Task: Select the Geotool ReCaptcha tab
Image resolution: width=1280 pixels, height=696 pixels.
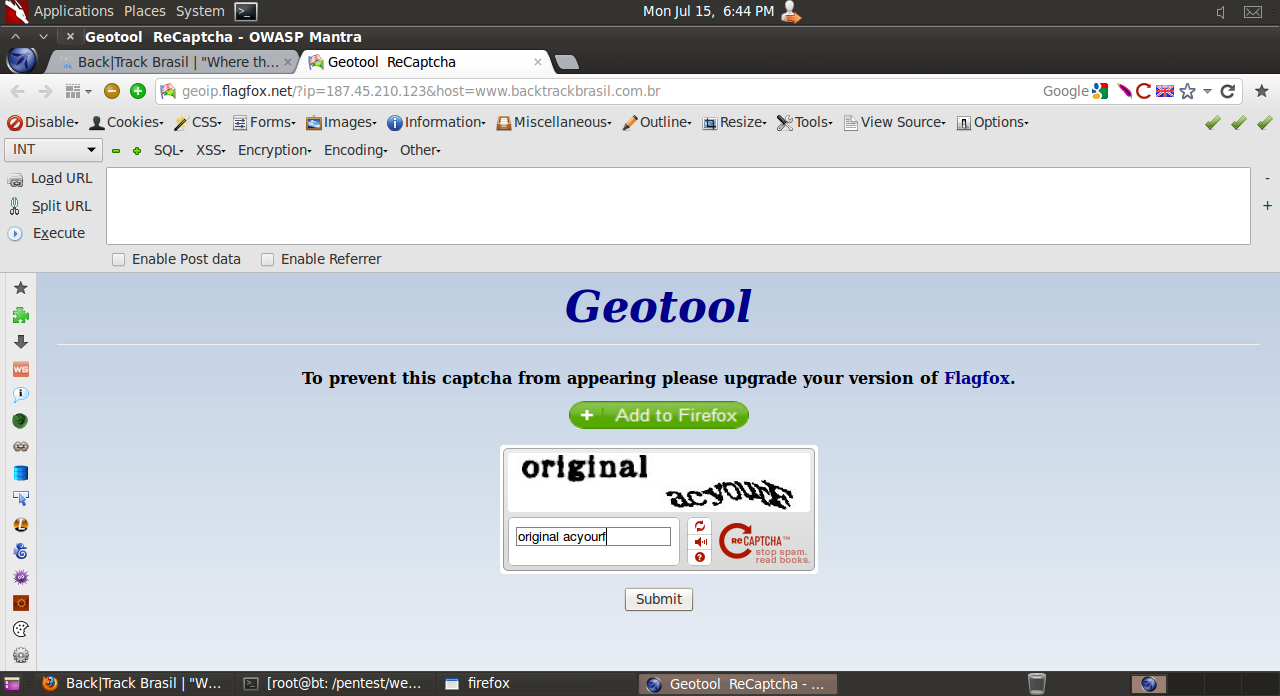Action: tap(424, 62)
